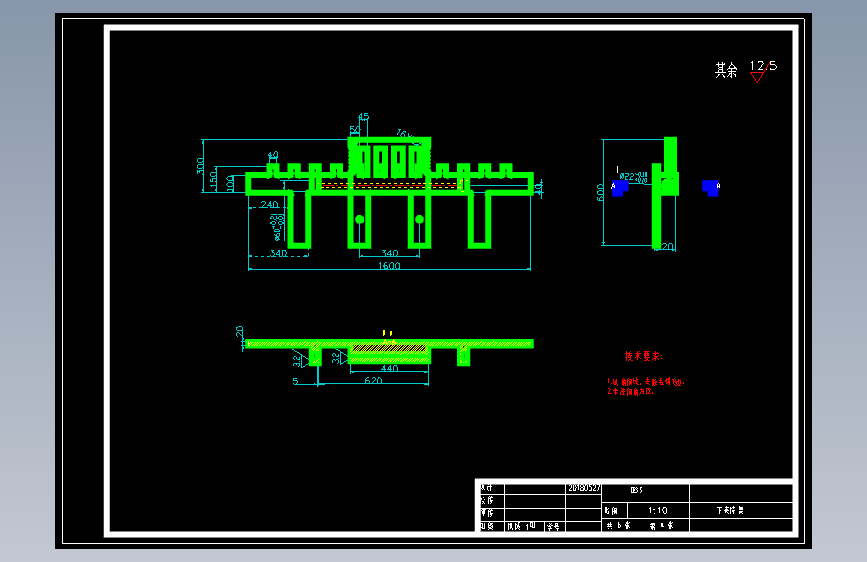Click the 45 dimension above the top block
867x562 pixels.
pos(363,117)
